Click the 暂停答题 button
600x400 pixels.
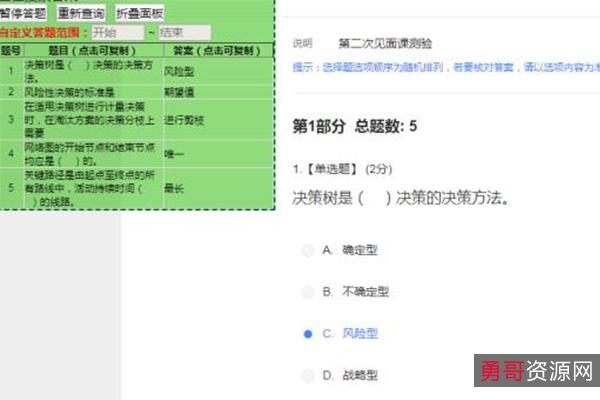[x=23, y=14]
